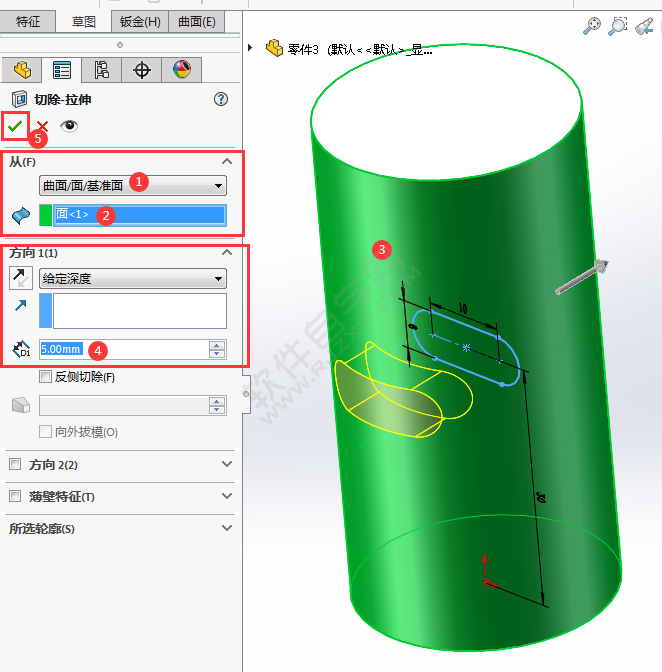Open the 给定深度 end condition dropdown
Viewport: 662px width, 672px height.
(133, 279)
